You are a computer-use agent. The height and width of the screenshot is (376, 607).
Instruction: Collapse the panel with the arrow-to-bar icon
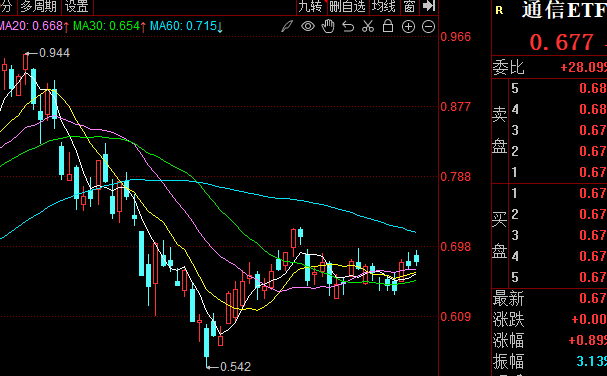point(429,6)
